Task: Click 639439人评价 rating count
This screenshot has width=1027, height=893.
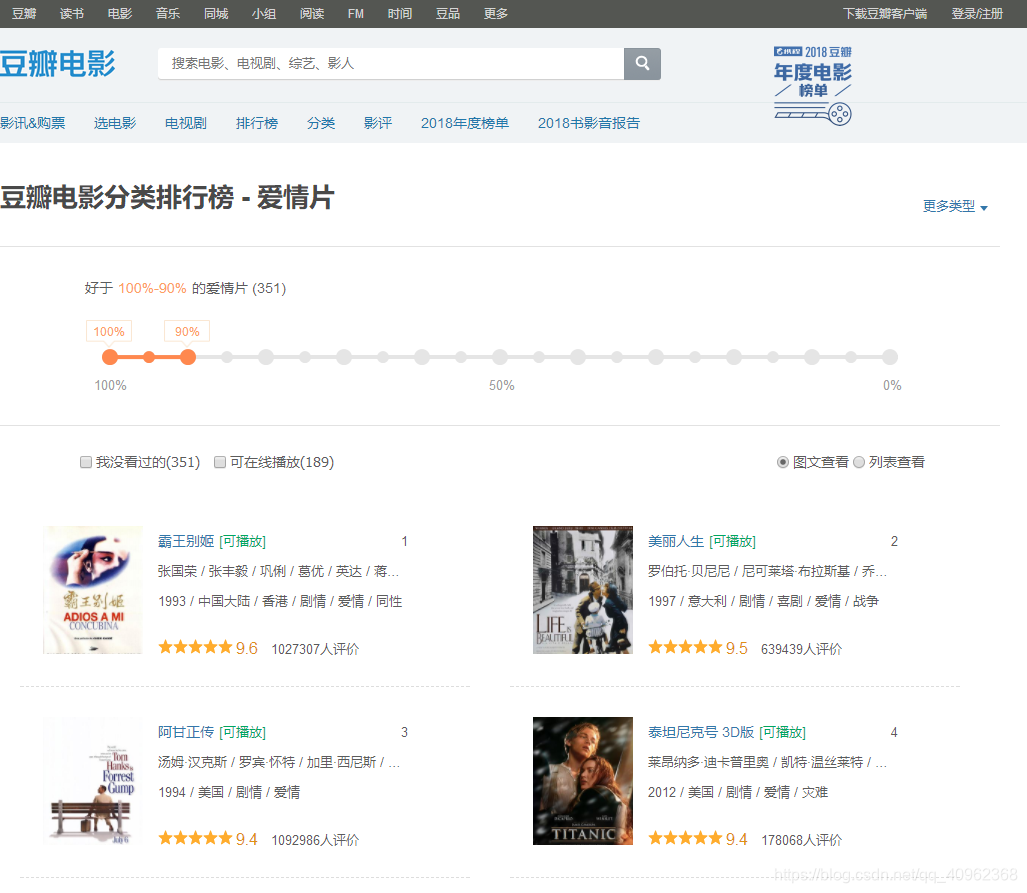Action: coord(802,649)
